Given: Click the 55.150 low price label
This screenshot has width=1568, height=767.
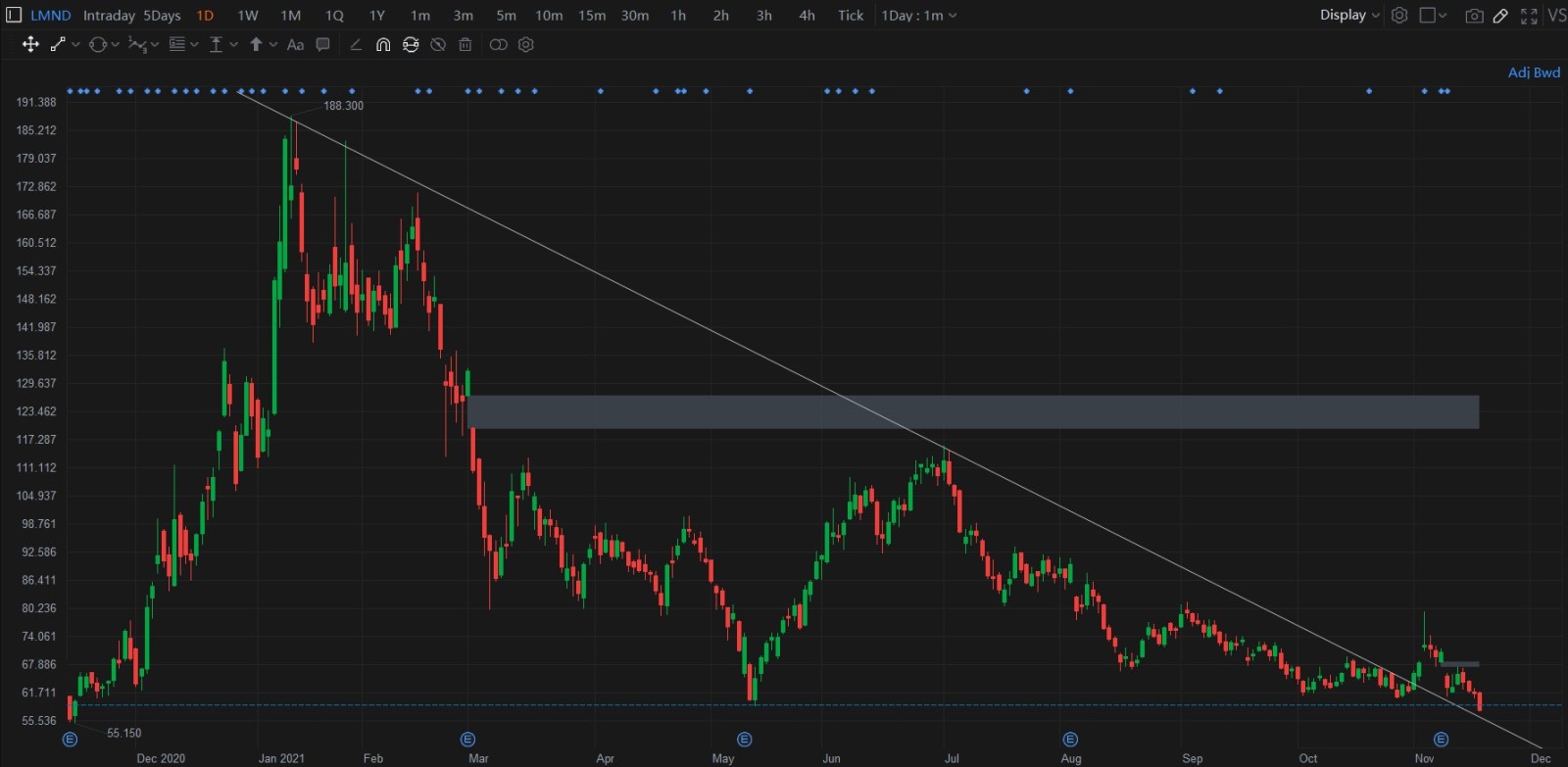Looking at the screenshot, I should tap(123, 733).
